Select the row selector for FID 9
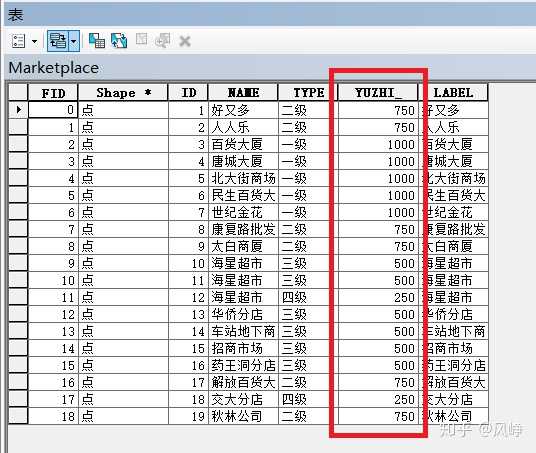Screen dimensions: 536x453 pyautogui.click(x=18, y=263)
